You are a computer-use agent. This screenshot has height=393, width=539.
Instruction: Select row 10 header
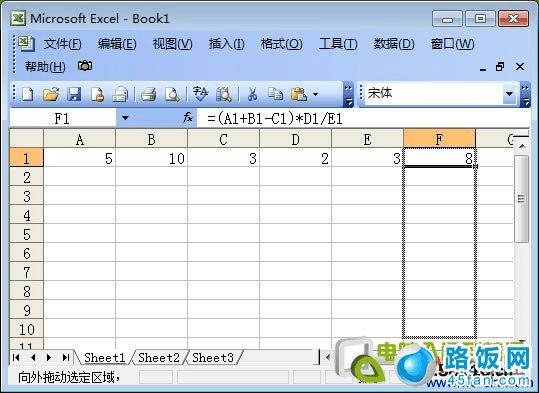coord(26,329)
